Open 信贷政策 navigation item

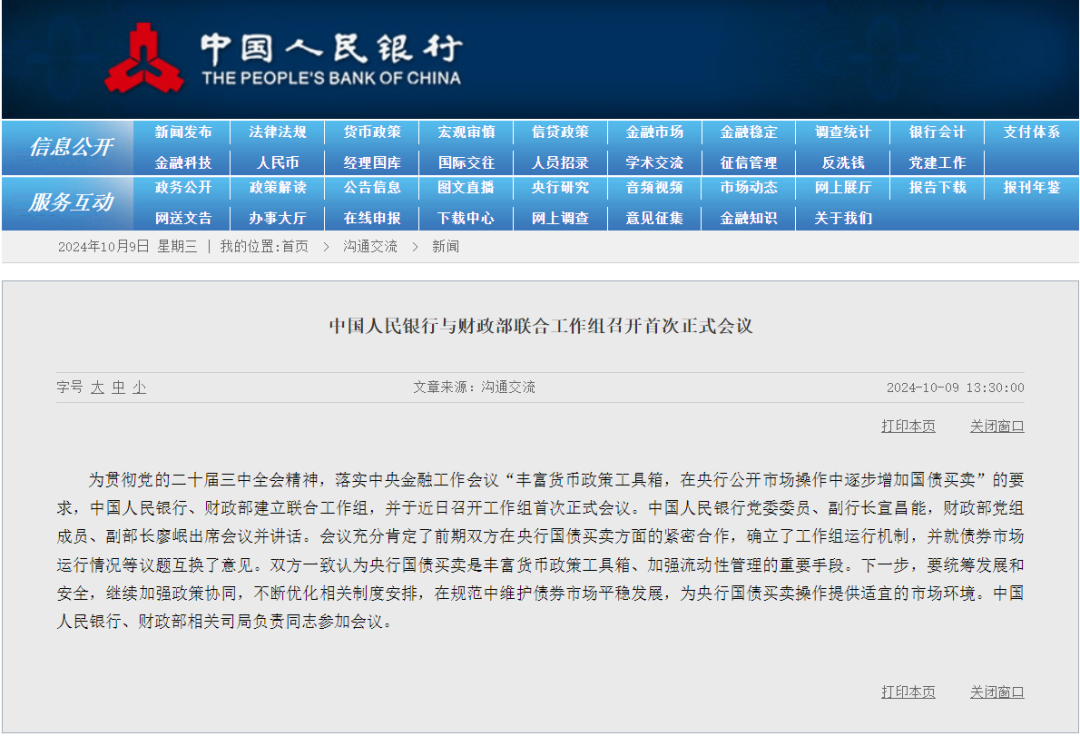pos(560,132)
